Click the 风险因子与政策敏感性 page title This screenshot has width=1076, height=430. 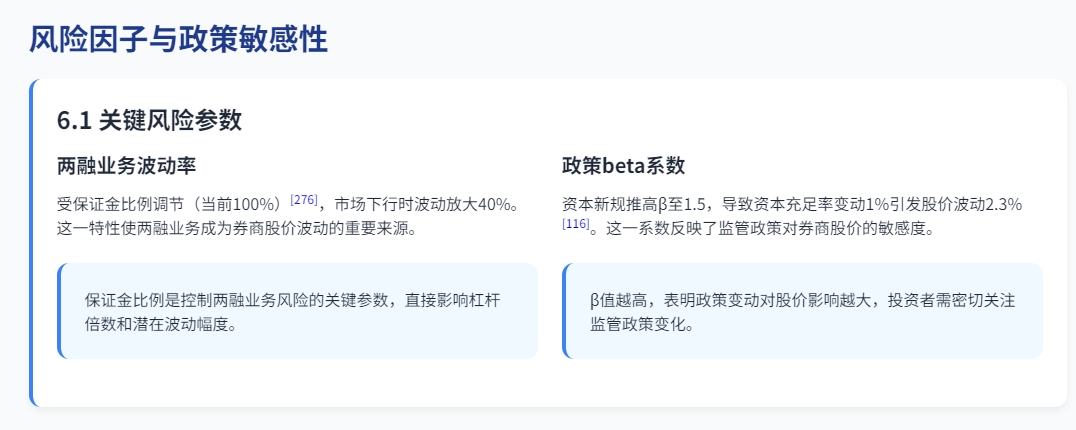(x=178, y=40)
